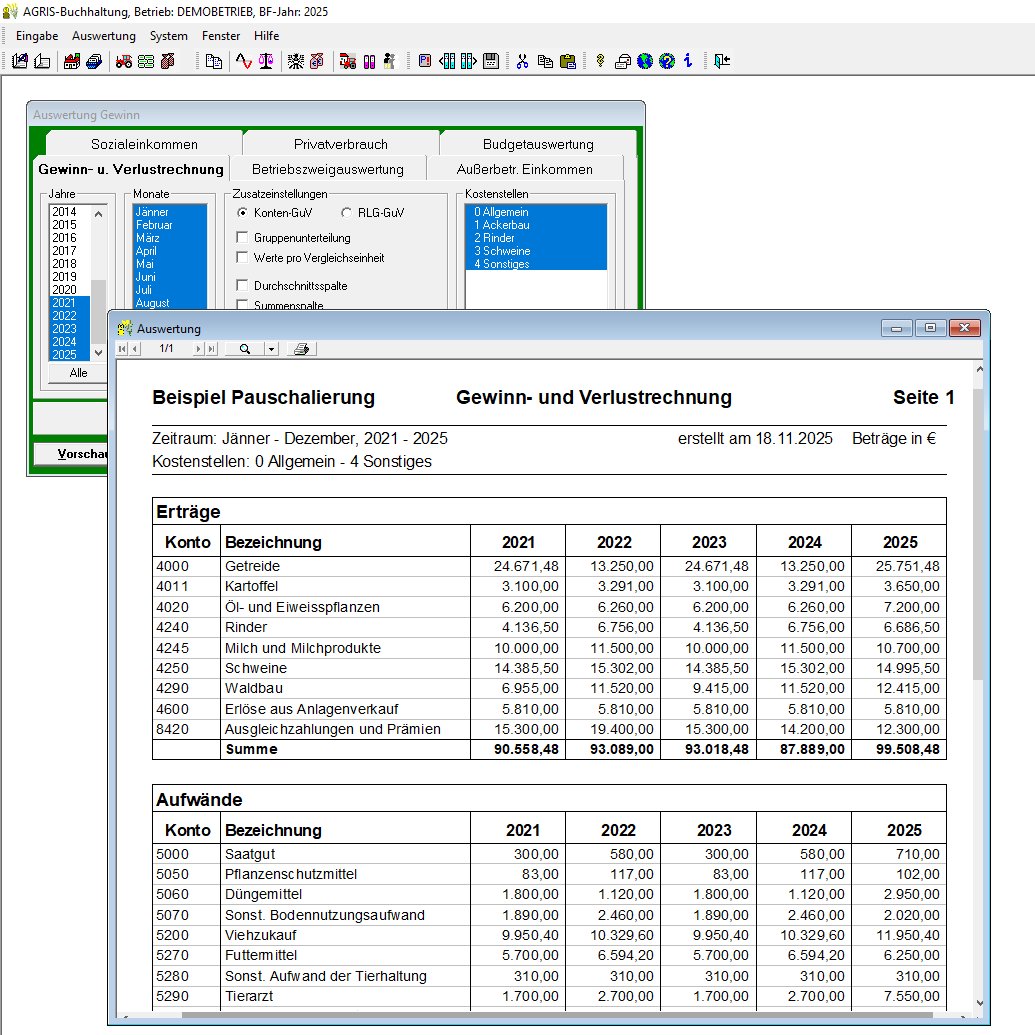Image resolution: width=1035 pixels, height=1035 pixels.
Task: Click the red tractor toolbar icon
Action: click(124, 61)
